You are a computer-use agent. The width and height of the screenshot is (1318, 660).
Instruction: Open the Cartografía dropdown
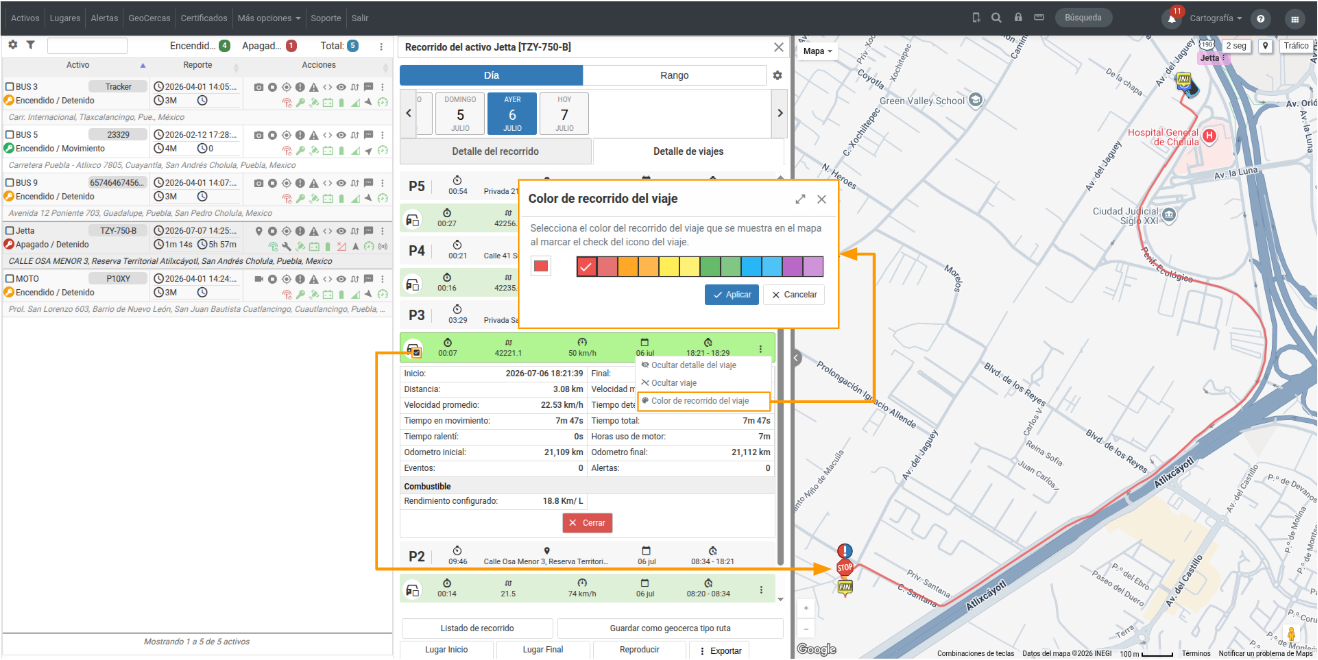pos(1216,18)
